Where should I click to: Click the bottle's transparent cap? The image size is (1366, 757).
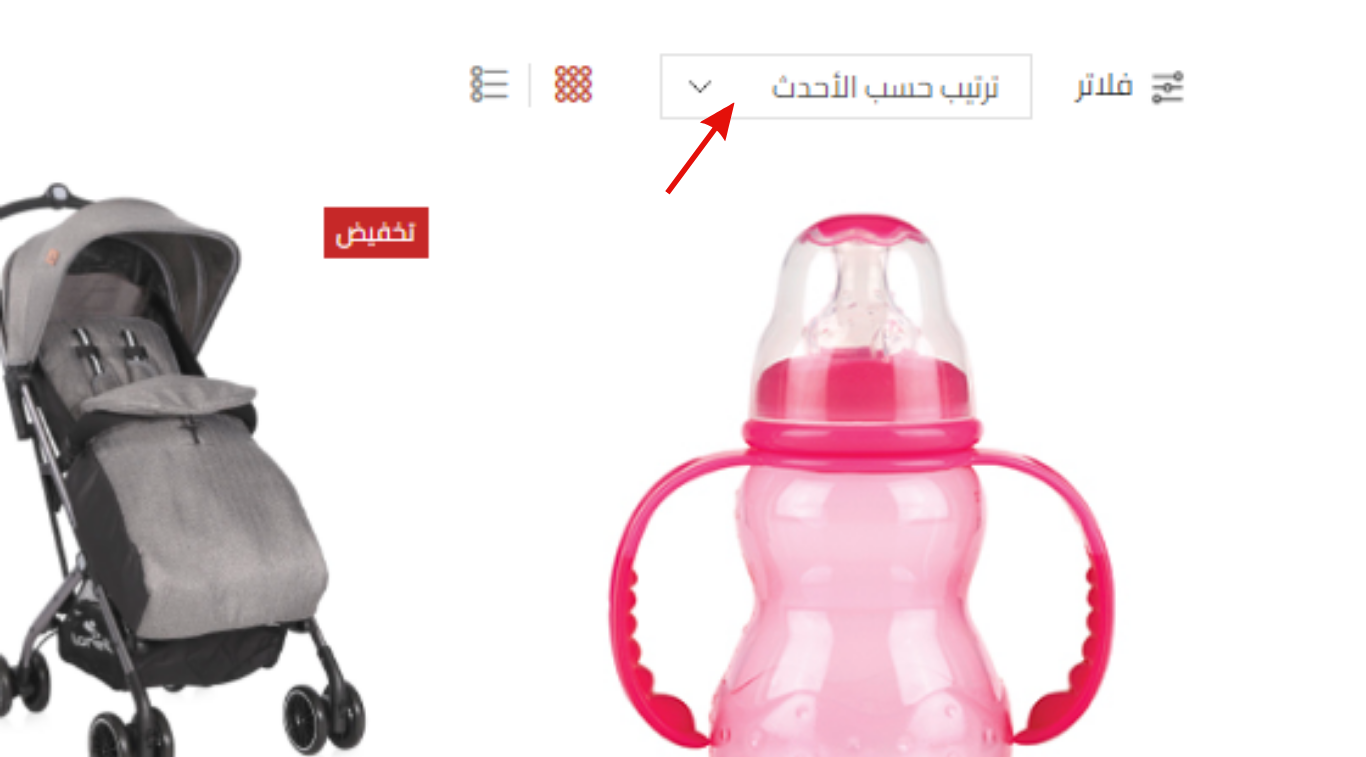(x=860, y=300)
